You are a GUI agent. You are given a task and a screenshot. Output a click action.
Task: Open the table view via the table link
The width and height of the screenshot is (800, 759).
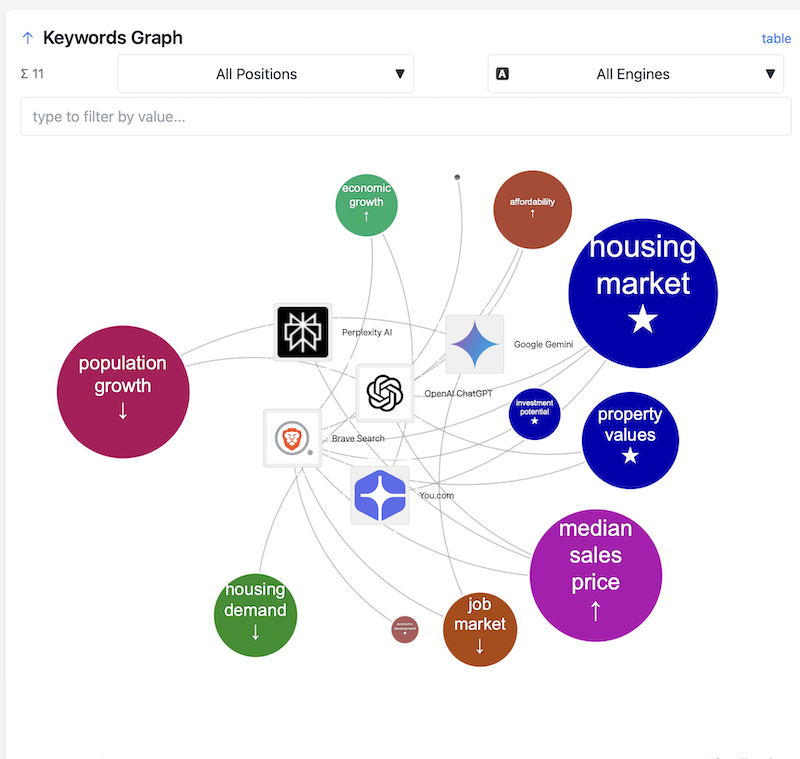click(x=776, y=38)
